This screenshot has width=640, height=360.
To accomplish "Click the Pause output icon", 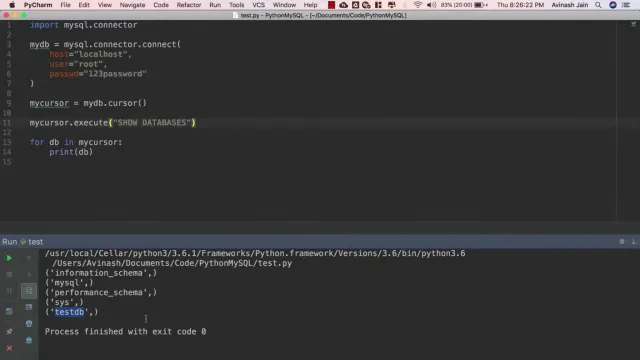I will point(9,291).
